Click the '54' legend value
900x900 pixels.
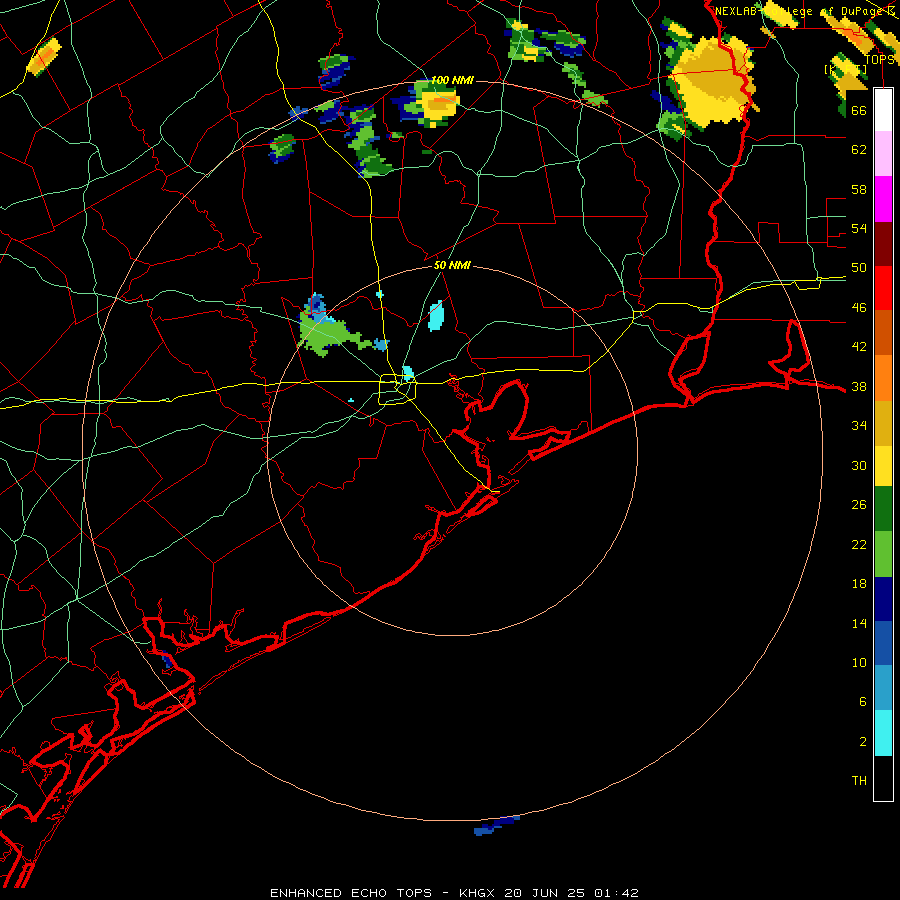(859, 228)
